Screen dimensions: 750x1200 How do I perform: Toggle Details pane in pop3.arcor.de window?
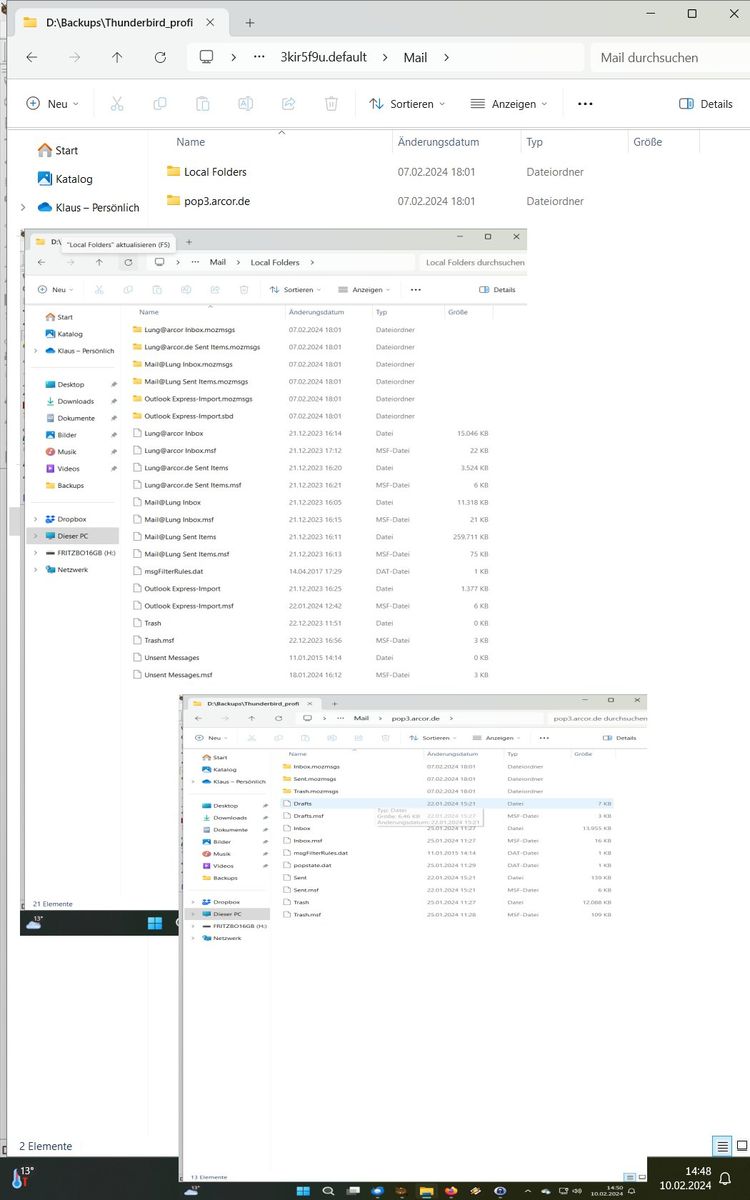[x=618, y=738]
